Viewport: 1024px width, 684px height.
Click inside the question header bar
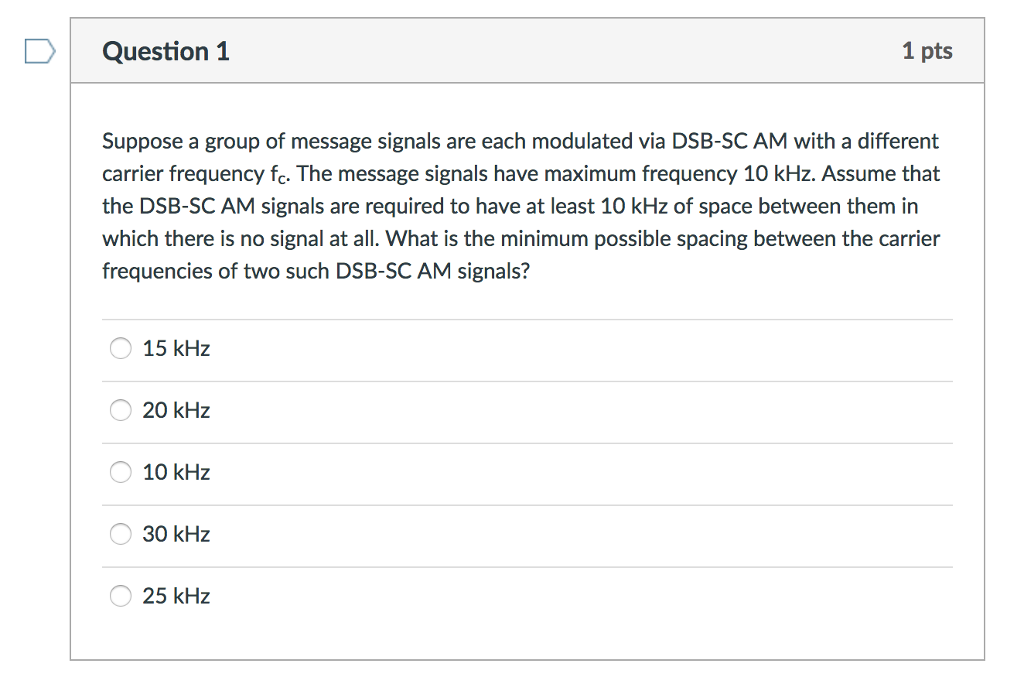pyautogui.click(x=520, y=50)
